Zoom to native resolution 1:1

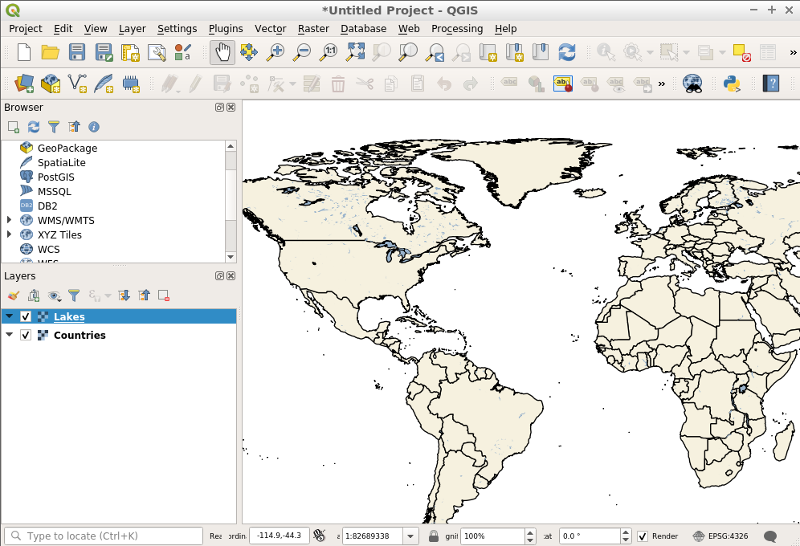coord(329,52)
